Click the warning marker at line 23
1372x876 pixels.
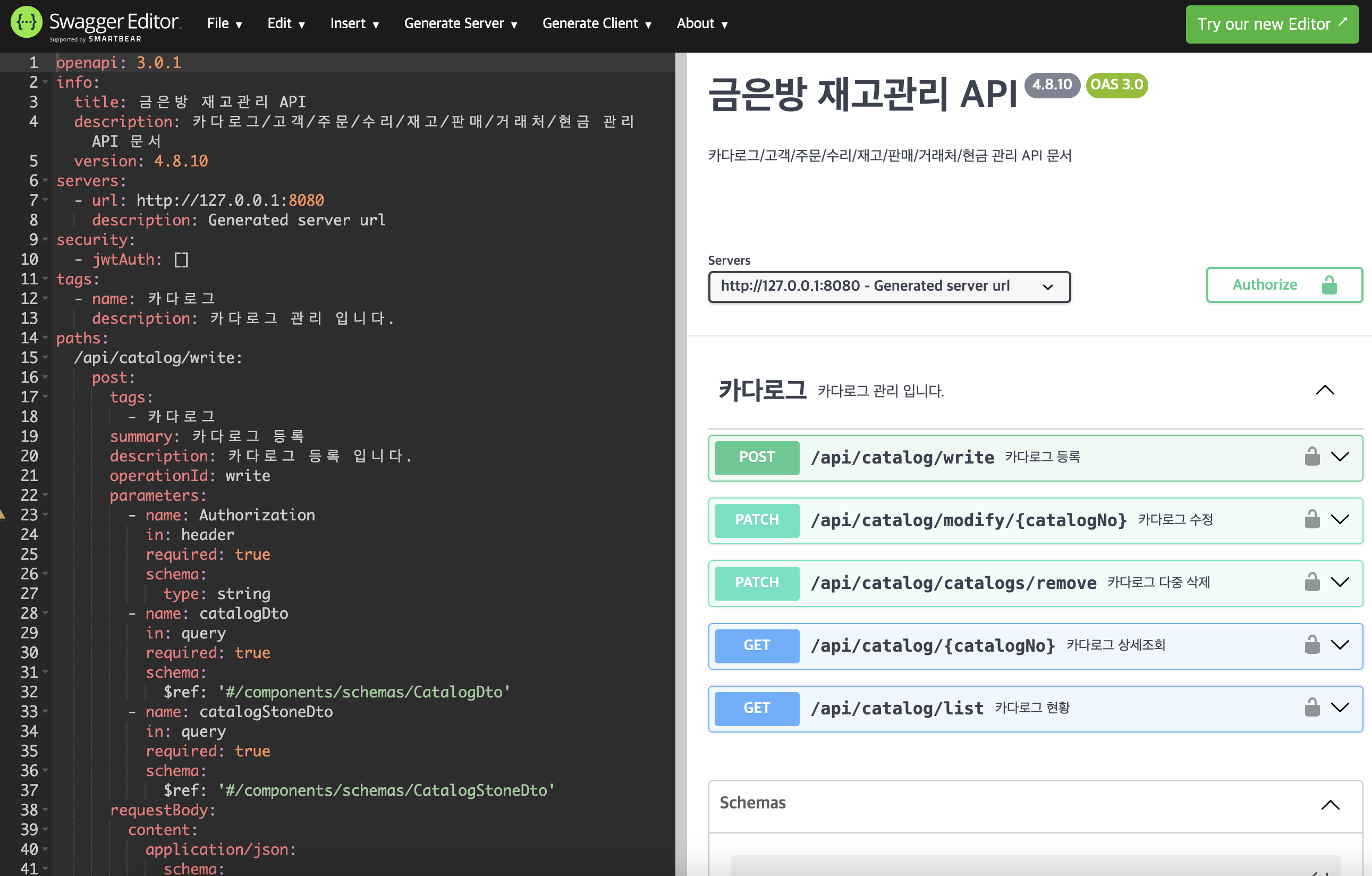(2, 515)
